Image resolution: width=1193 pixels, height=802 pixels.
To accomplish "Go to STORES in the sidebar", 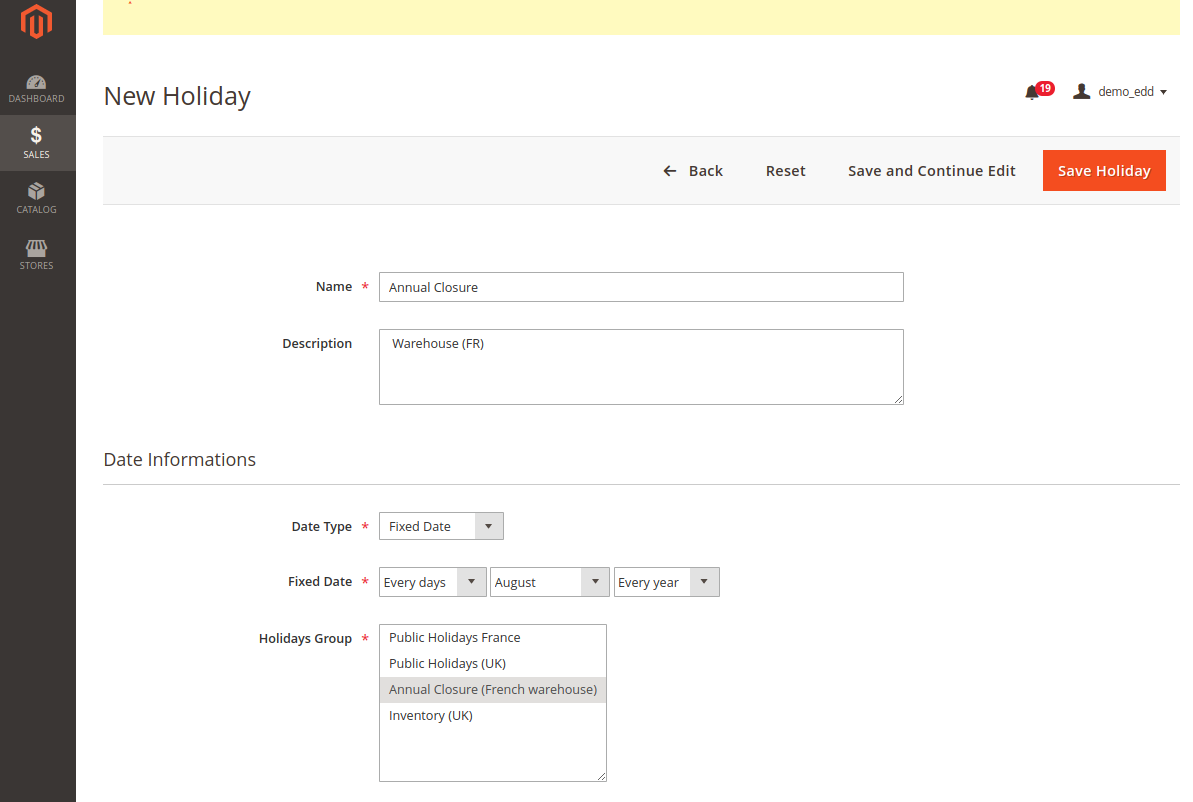I will (x=37, y=254).
